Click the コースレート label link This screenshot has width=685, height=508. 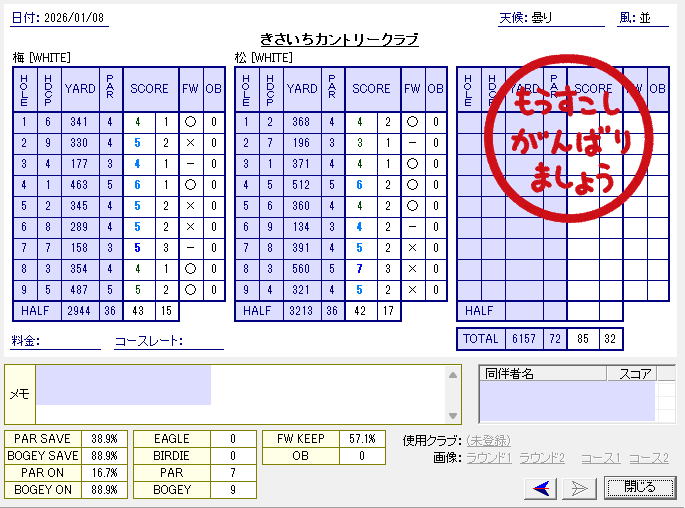click(148, 341)
